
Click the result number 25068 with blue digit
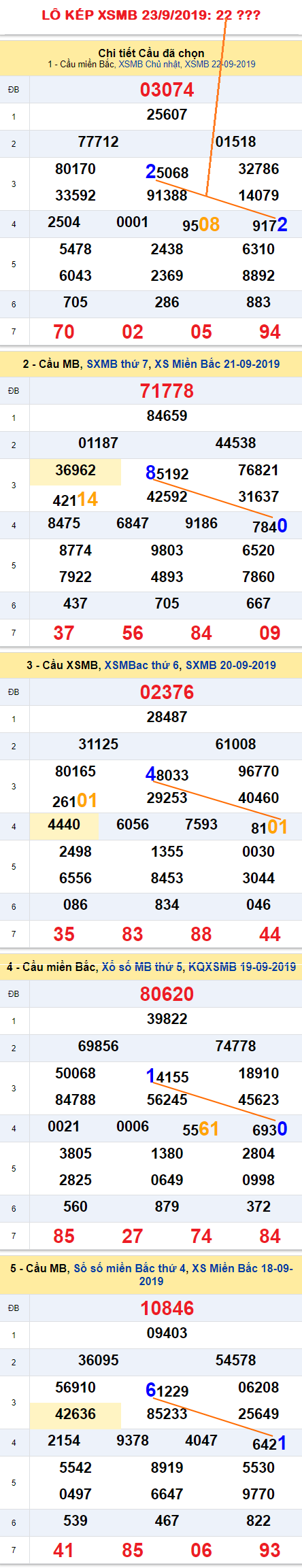(167, 172)
